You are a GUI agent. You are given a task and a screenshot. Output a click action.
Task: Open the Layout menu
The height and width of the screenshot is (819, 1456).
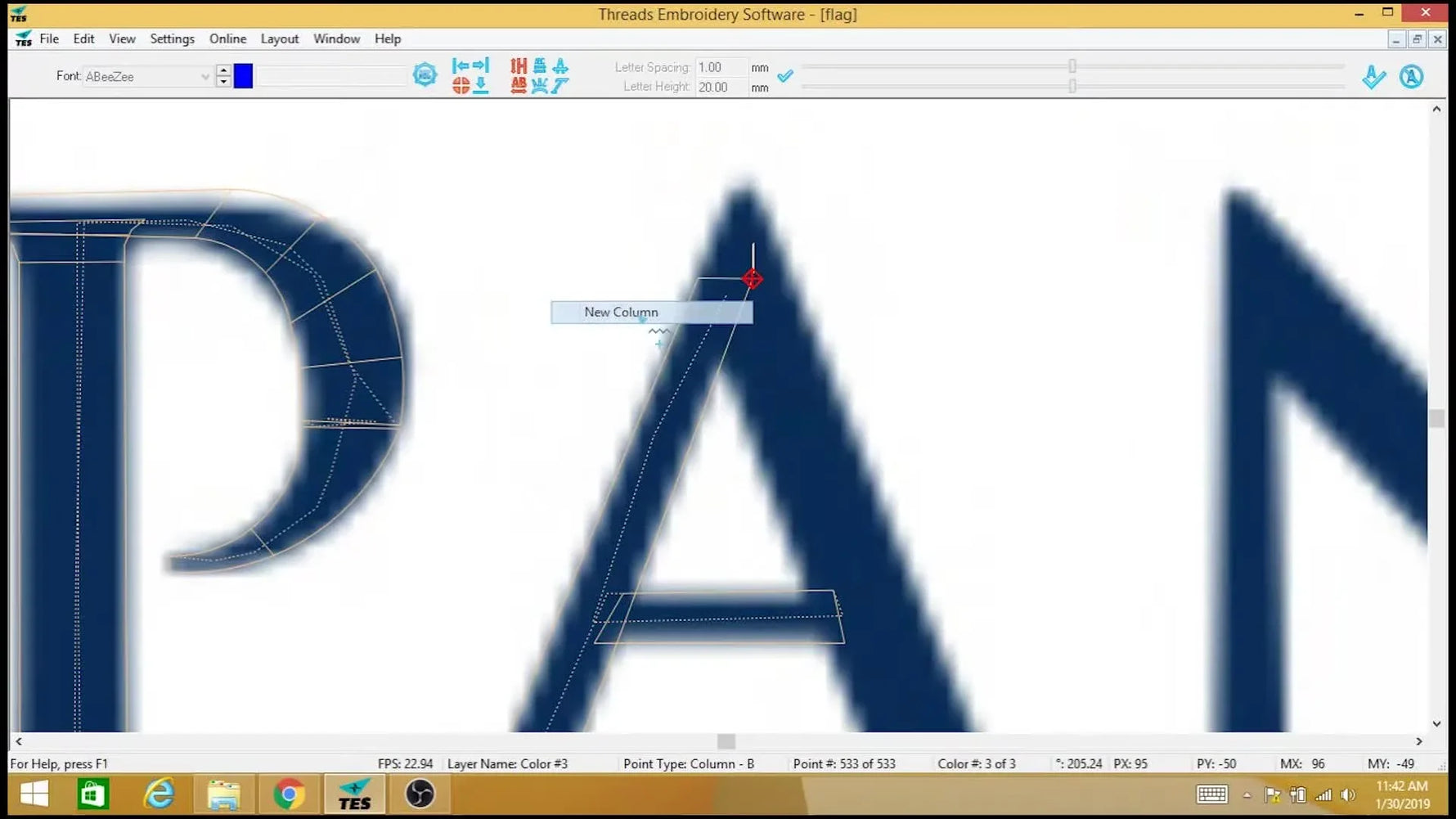[x=279, y=38]
